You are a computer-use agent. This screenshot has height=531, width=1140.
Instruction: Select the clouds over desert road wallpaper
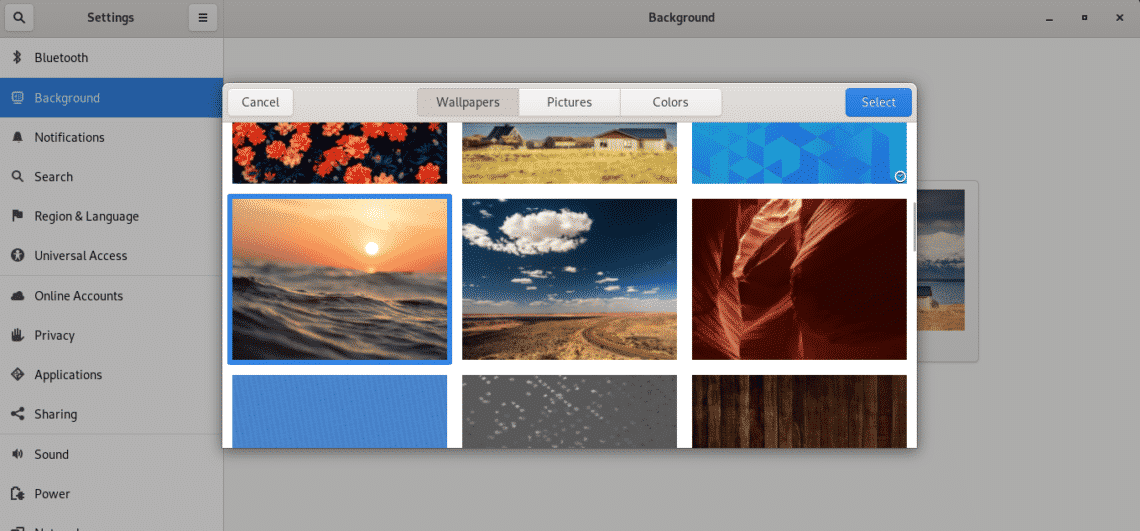[x=569, y=279]
